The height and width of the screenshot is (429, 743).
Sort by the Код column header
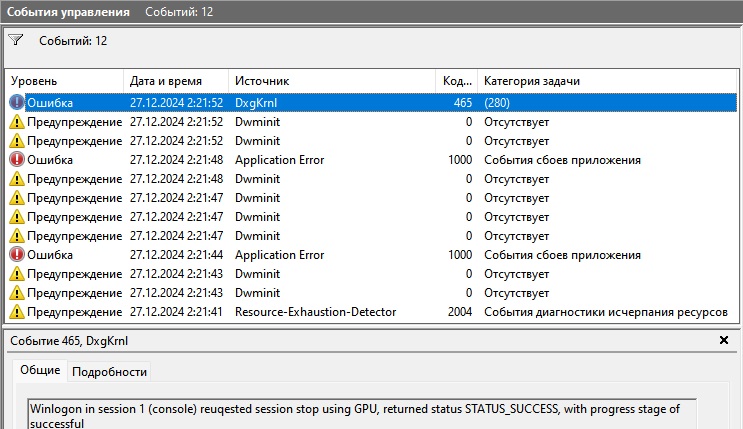coord(455,81)
